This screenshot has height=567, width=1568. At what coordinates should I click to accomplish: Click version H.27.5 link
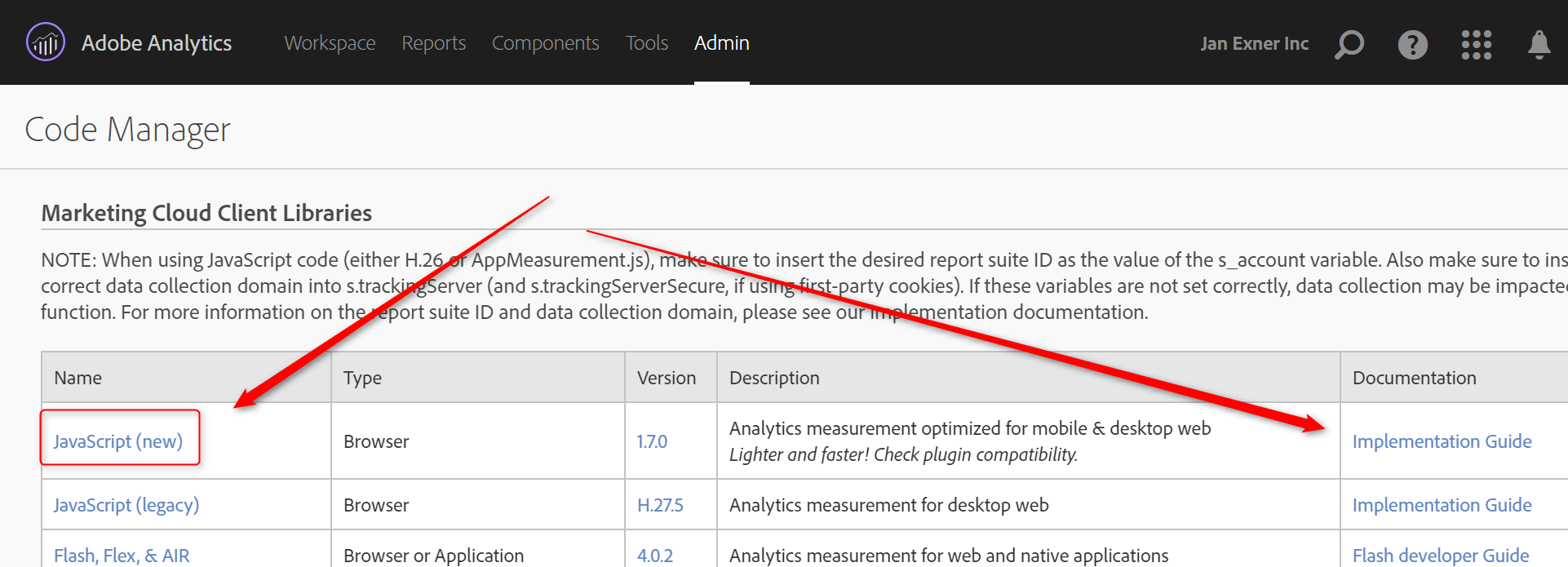tap(660, 505)
